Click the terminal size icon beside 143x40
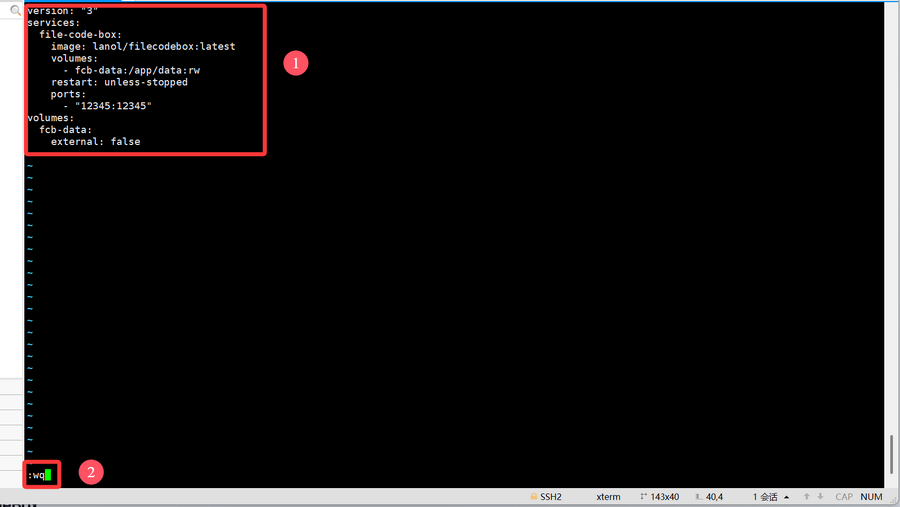This screenshot has height=507, width=900. [642, 497]
